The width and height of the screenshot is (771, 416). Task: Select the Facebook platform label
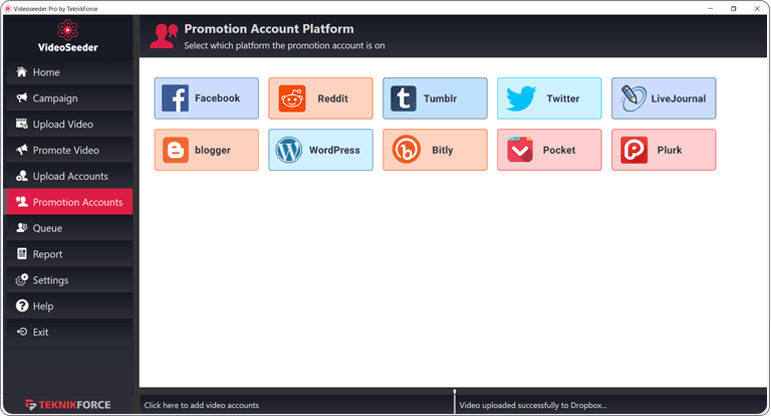[x=217, y=98]
